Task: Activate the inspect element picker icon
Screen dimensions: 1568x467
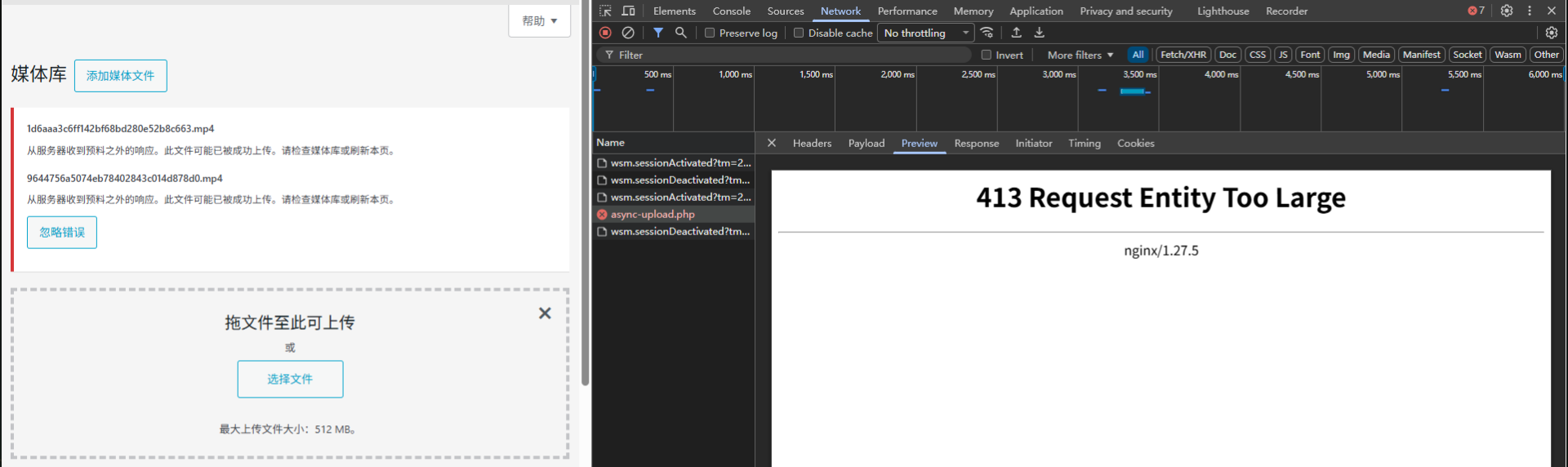Action: pos(605,11)
